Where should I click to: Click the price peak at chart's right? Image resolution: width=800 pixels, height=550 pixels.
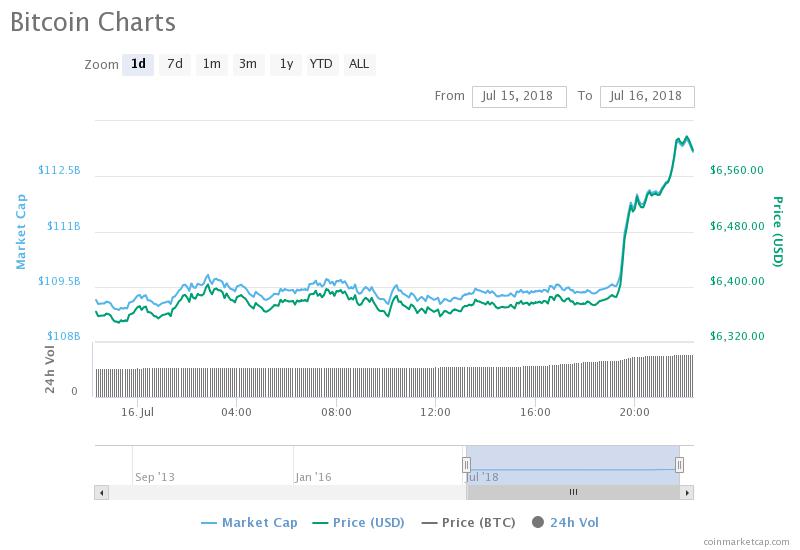687,137
